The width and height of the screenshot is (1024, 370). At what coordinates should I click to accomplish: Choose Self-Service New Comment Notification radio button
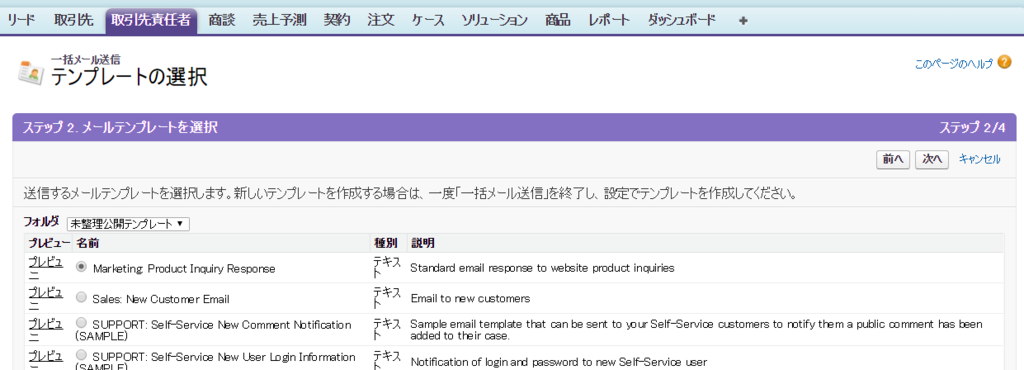click(x=81, y=322)
